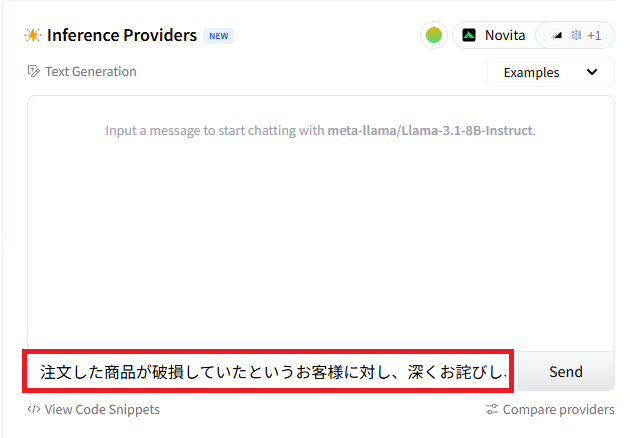The width and height of the screenshot is (634, 438).
Task: Open the Examples dropdown
Action: tap(551, 72)
